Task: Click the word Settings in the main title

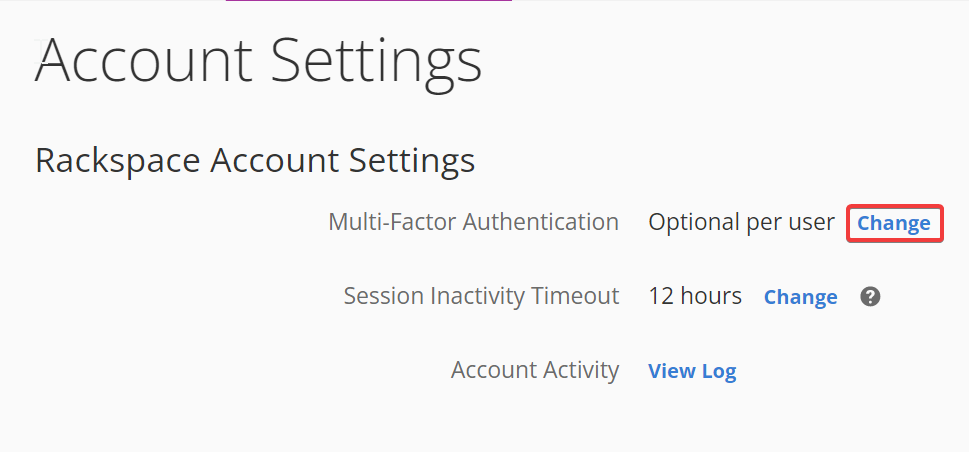Action: [x=376, y=61]
